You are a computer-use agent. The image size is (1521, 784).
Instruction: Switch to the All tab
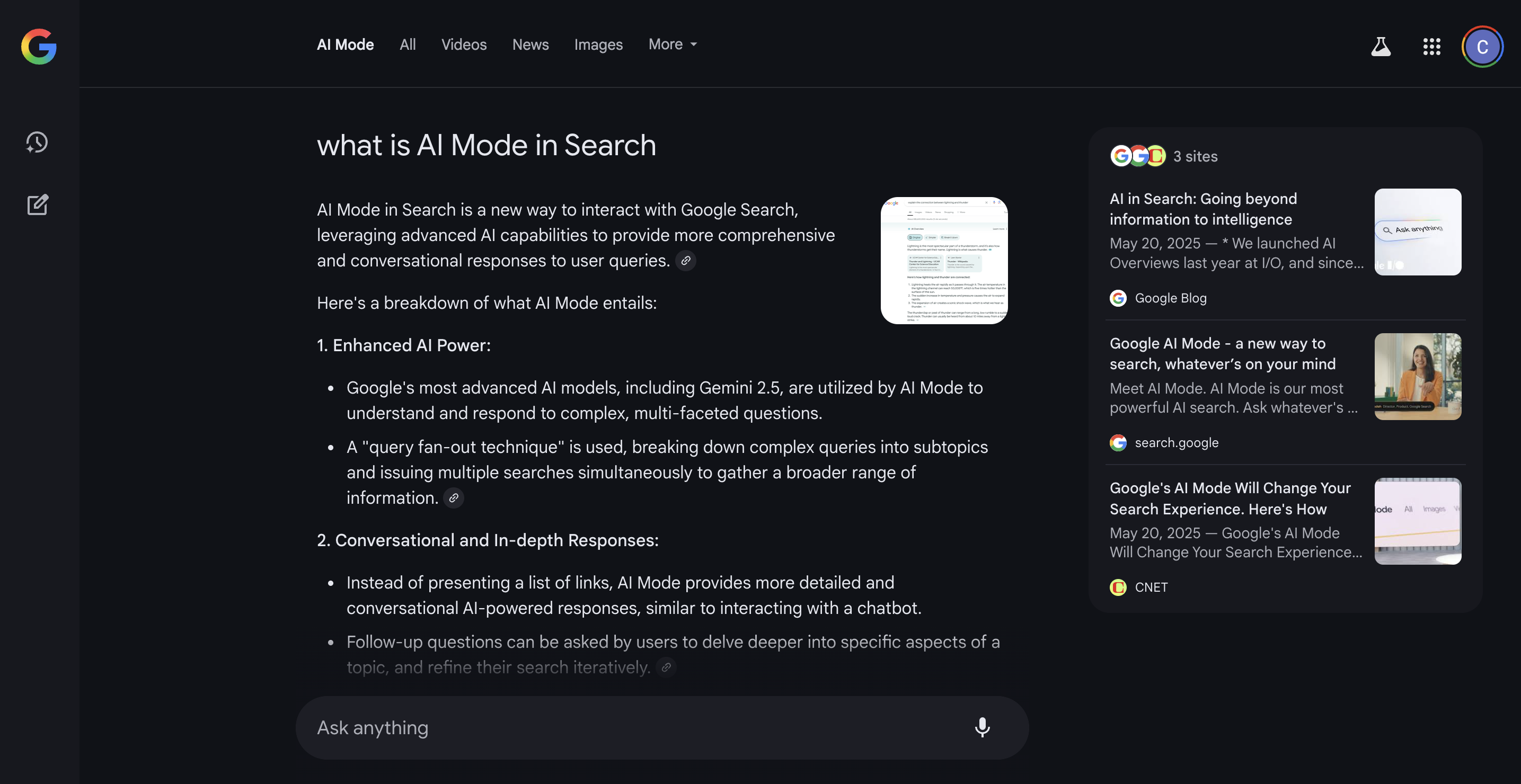[408, 44]
